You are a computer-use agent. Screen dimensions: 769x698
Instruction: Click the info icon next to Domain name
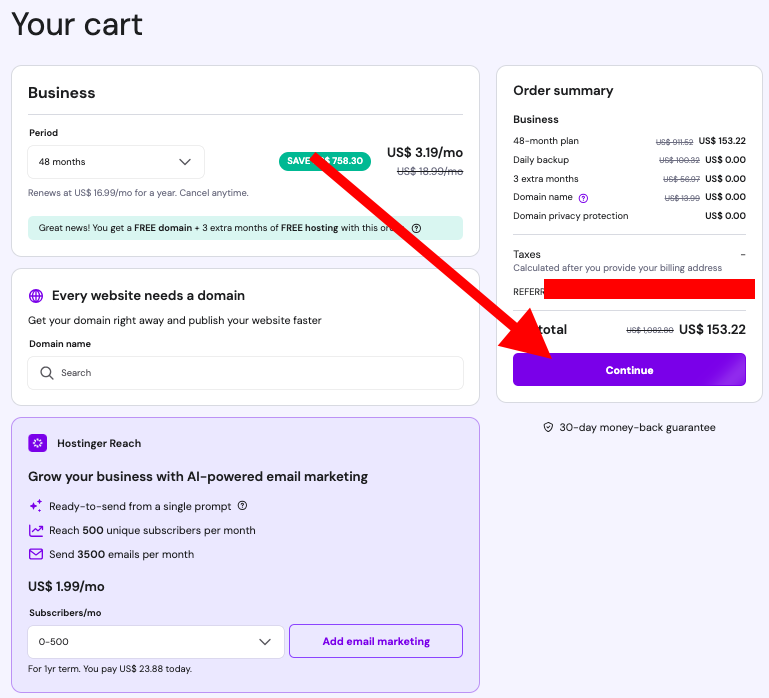coord(583,198)
